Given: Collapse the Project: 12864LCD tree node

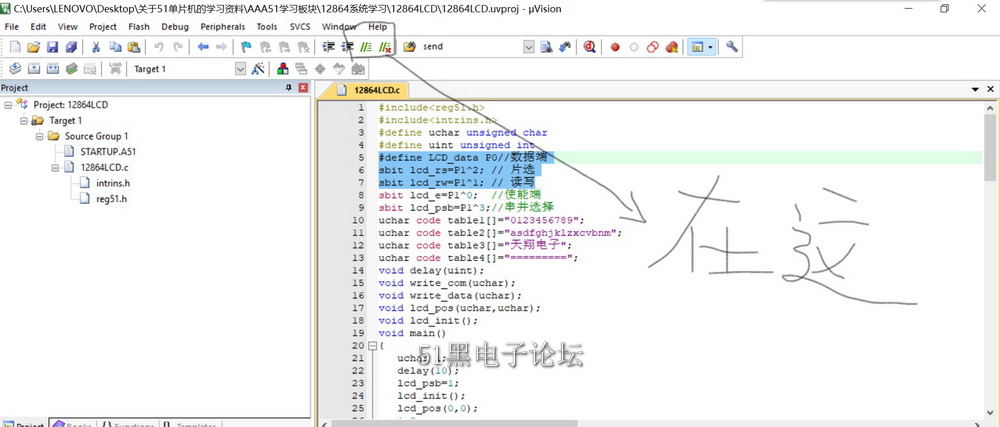Looking at the screenshot, I should (8, 105).
